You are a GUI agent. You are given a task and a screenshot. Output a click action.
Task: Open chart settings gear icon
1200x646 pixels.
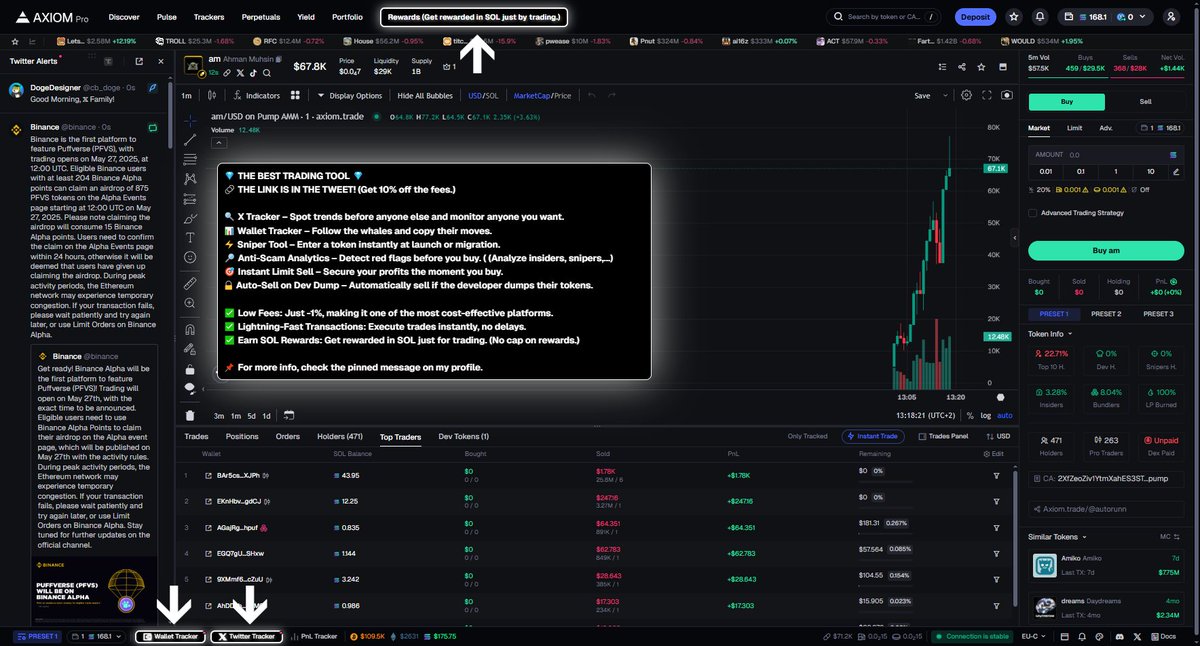[966, 95]
